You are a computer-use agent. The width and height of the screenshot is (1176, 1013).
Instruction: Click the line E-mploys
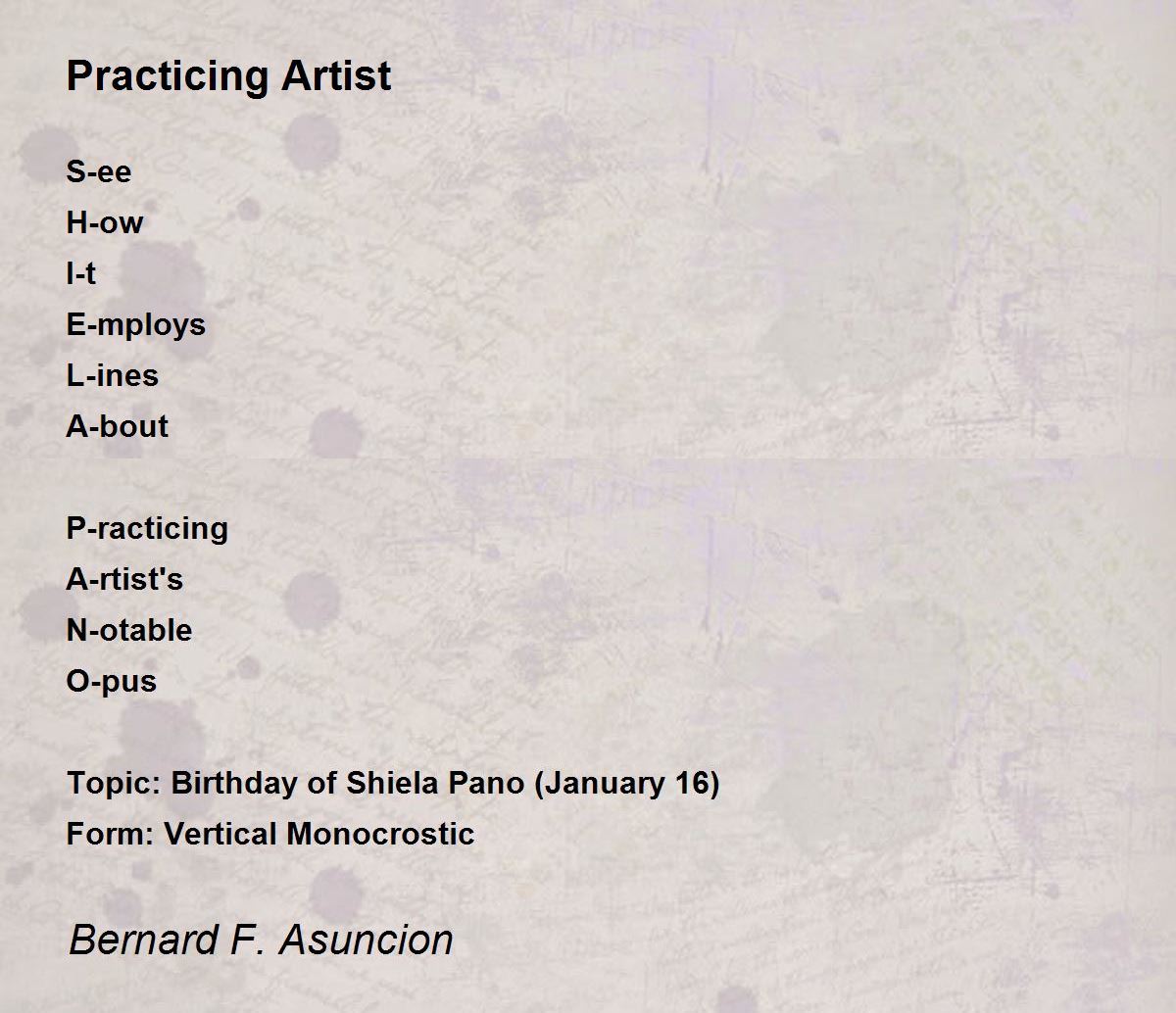[x=136, y=324]
